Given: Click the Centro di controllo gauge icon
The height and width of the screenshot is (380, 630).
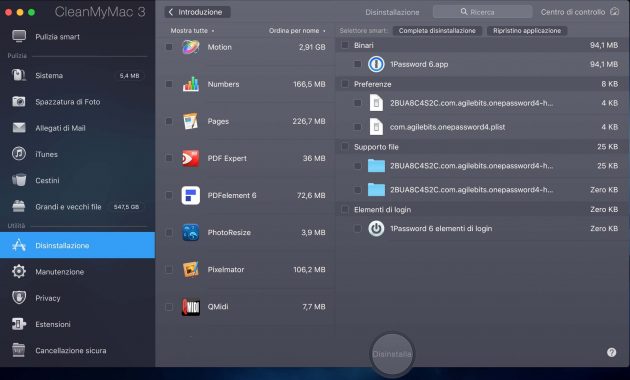Looking at the screenshot, I should (x=615, y=12).
